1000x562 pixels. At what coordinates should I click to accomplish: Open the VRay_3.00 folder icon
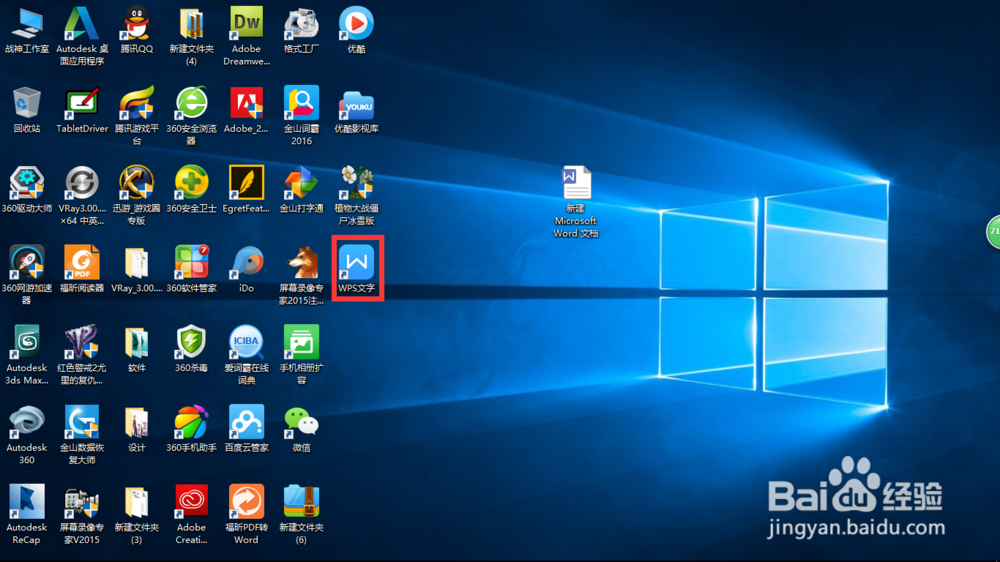pyautogui.click(x=136, y=263)
